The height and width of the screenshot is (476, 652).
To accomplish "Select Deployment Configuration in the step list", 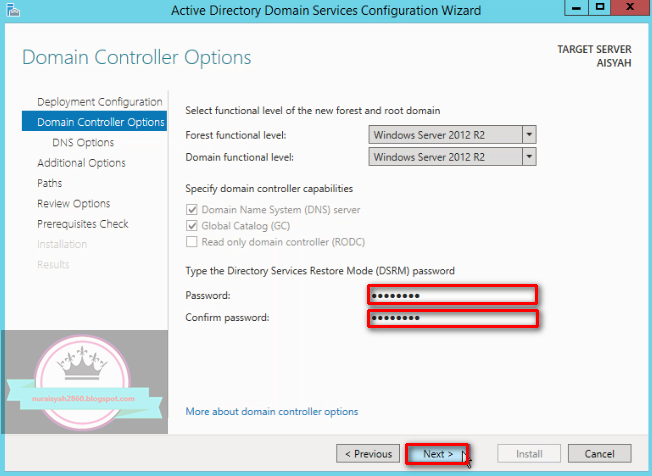I will tap(99, 102).
